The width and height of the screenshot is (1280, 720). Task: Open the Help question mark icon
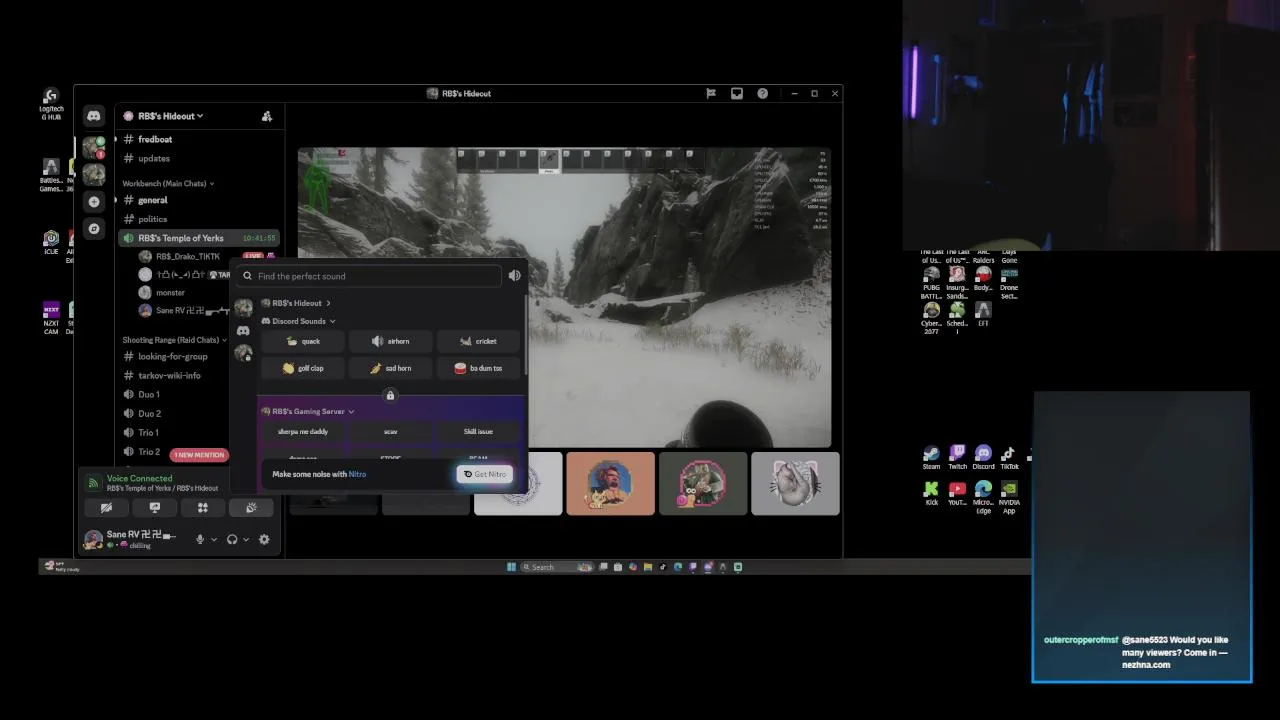763,93
